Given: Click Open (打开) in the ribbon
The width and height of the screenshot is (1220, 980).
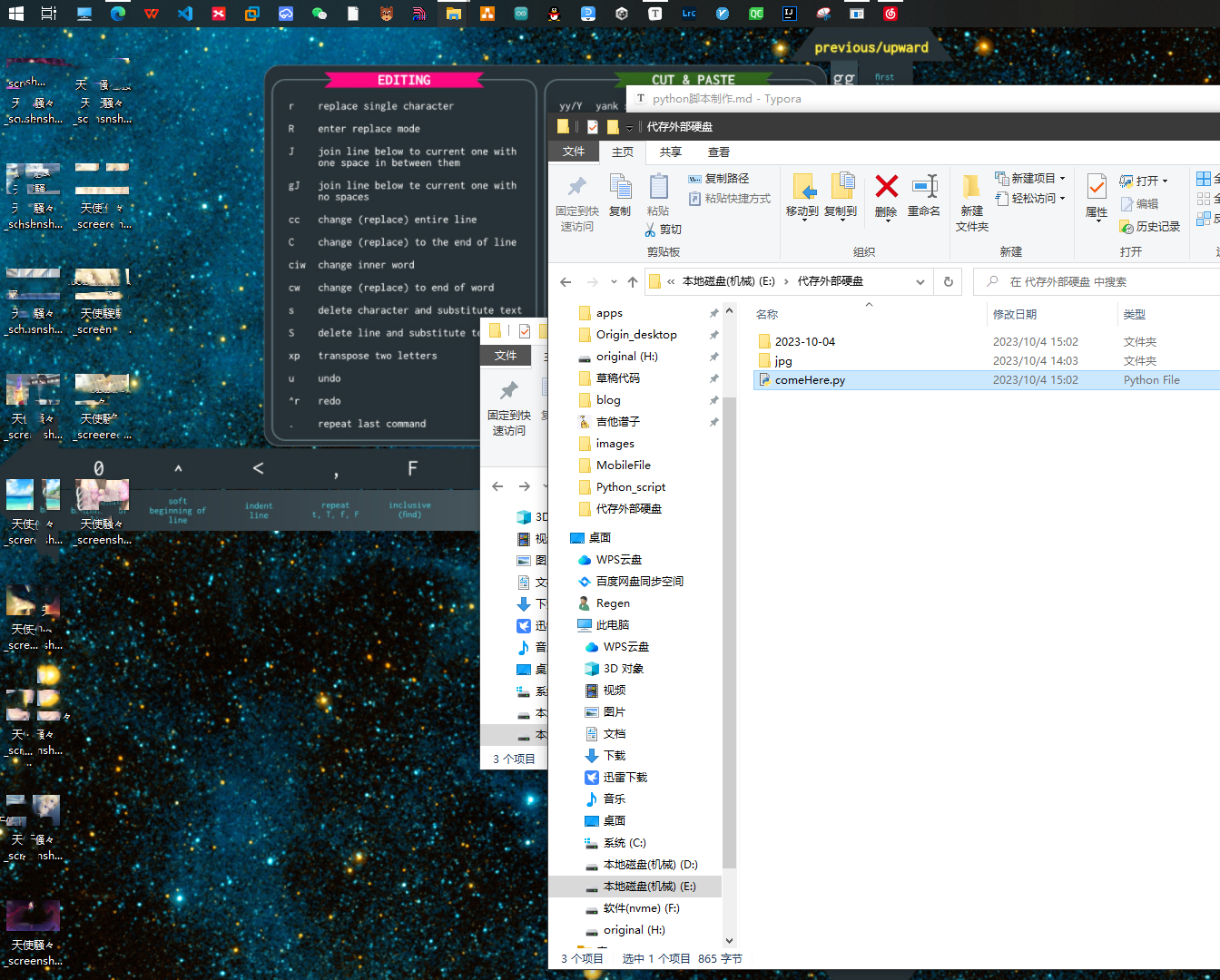Looking at the screenshot, I should 1144,181.
